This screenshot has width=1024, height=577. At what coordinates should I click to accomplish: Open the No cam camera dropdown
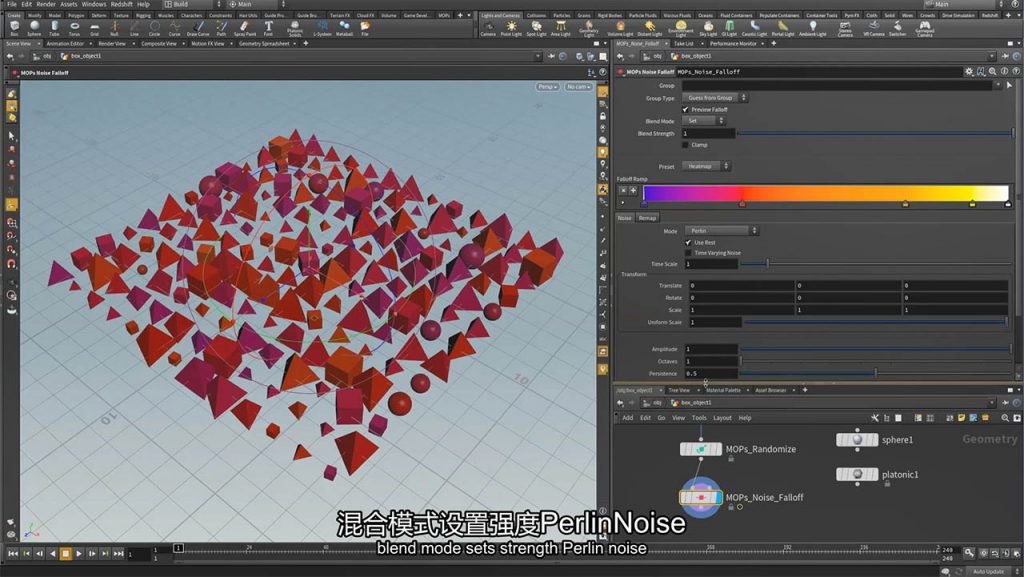[x=579, y=87]
